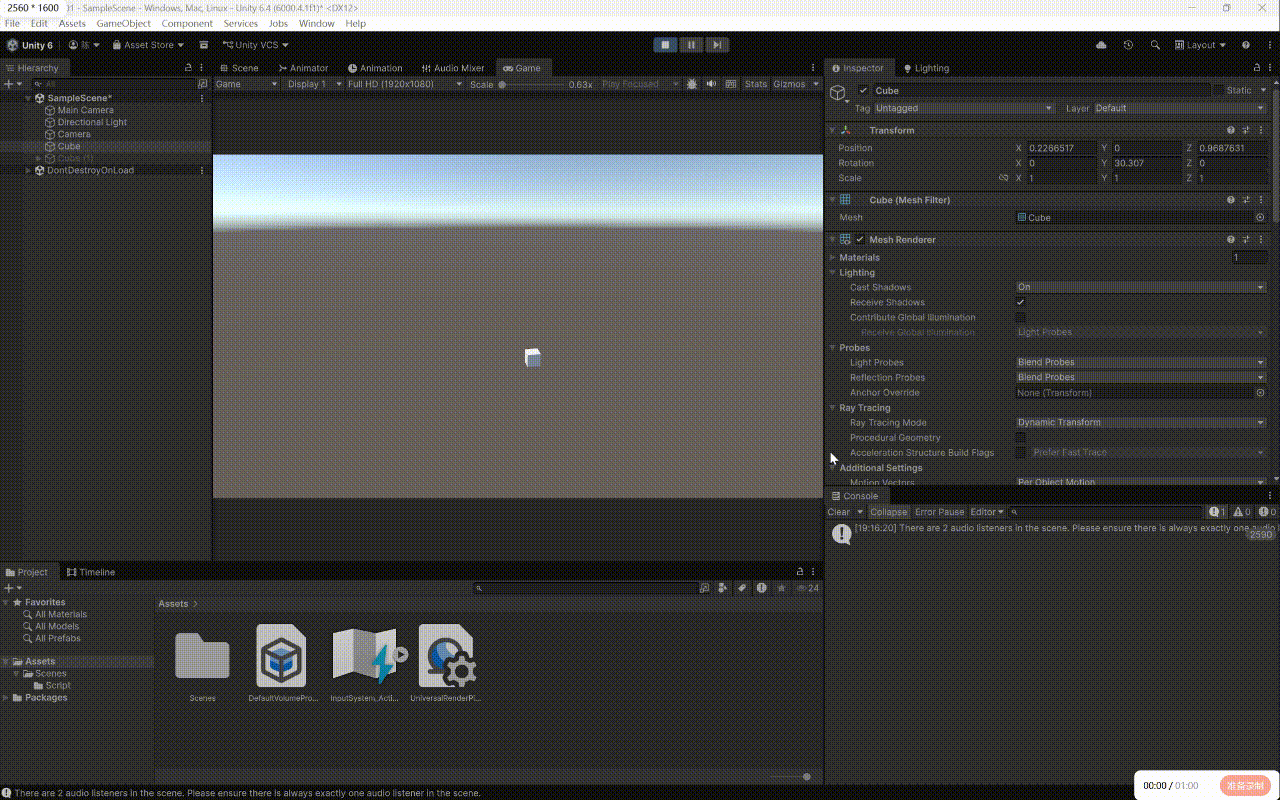Expand the Materials foldout

pos(833,257)
